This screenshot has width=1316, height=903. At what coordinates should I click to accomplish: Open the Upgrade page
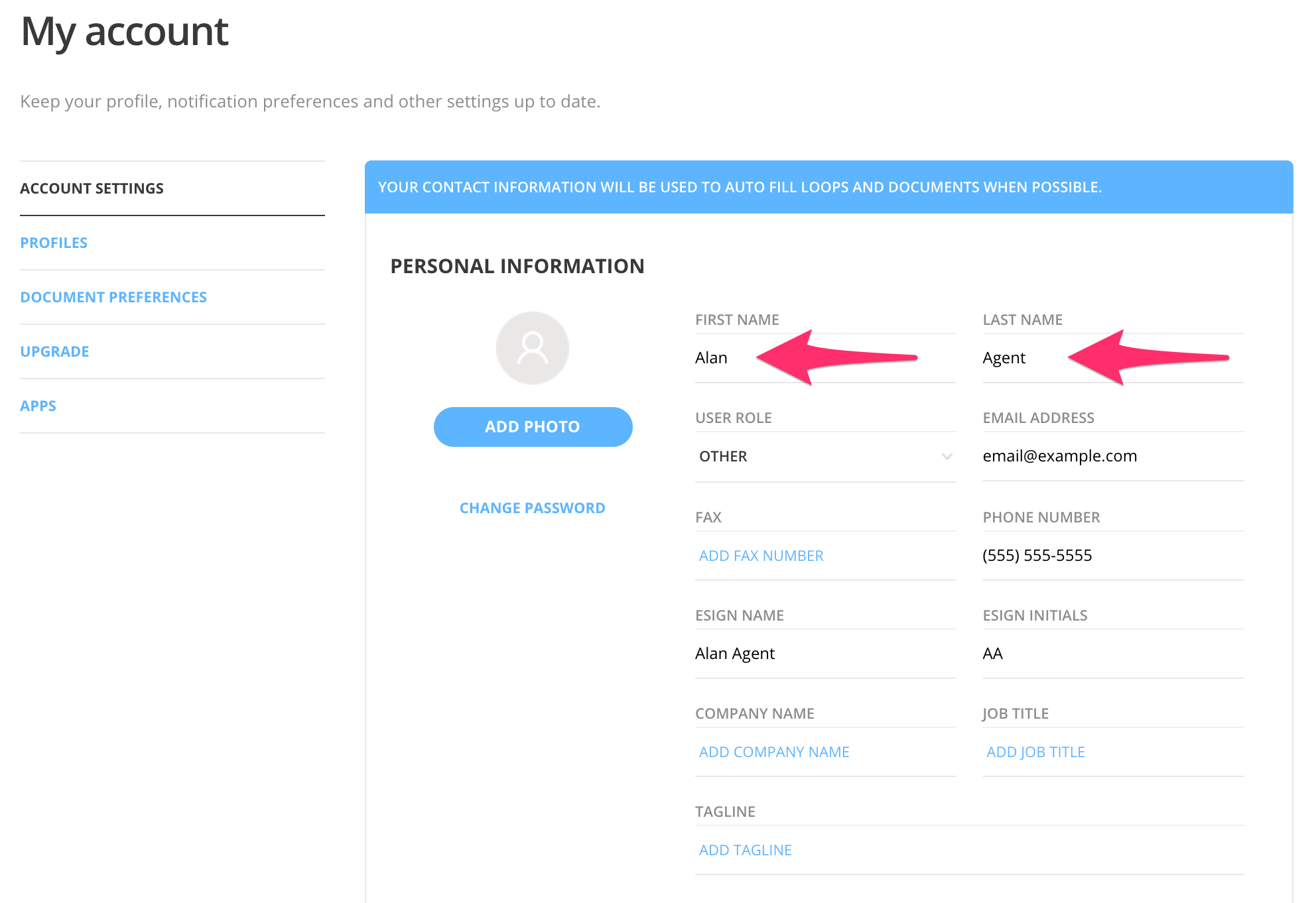pos(54,351)
